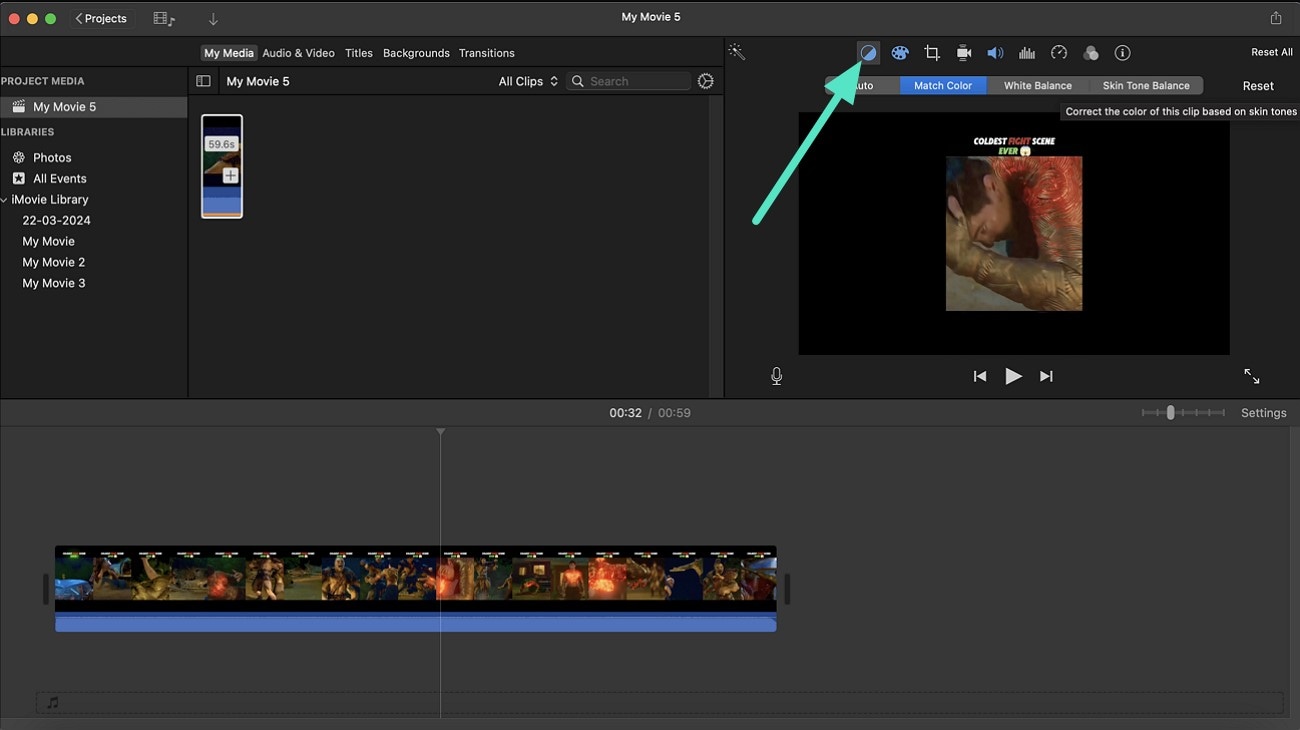Click the All Events star icon
This screenshot has height=730, width=1300.
click(18, 178)
